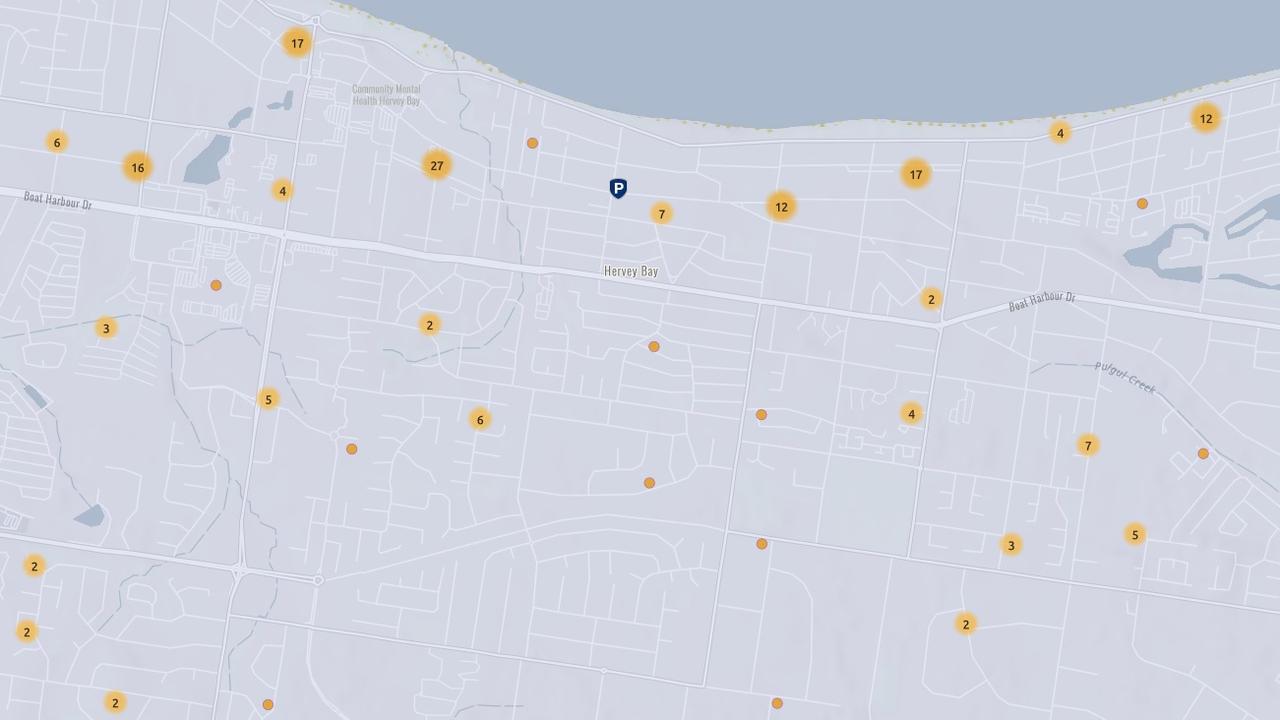1280x720 pixels.
Task: Open the 3 cluster in the western neighbourhood
Action: (x=106, y=328)
